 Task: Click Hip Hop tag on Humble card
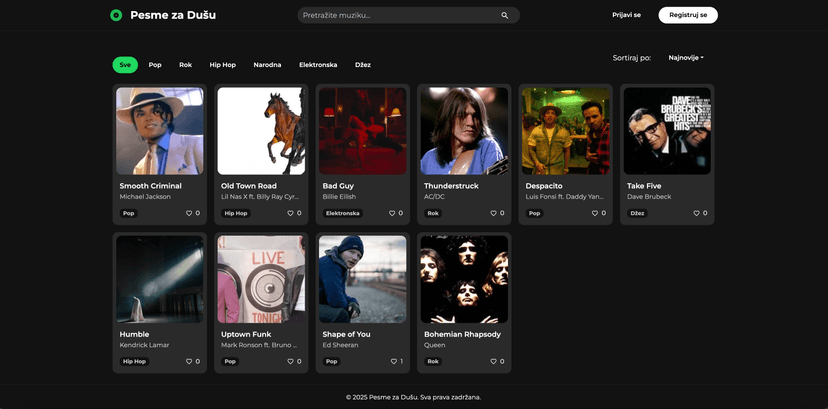point(134,362)
